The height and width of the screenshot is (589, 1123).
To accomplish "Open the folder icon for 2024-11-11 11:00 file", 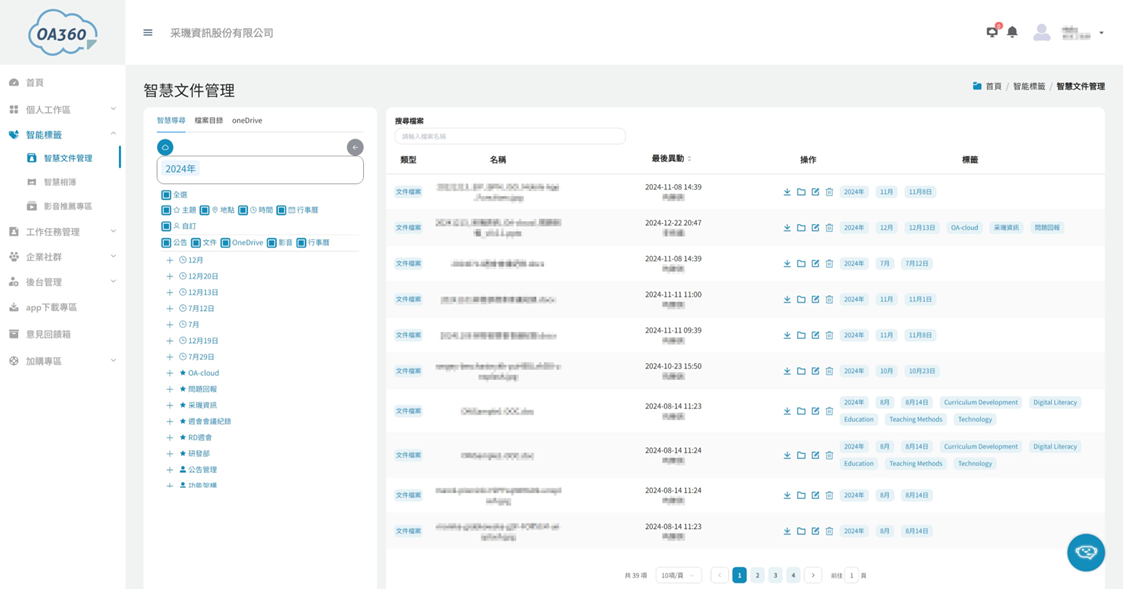I will [x=801, y=300].
